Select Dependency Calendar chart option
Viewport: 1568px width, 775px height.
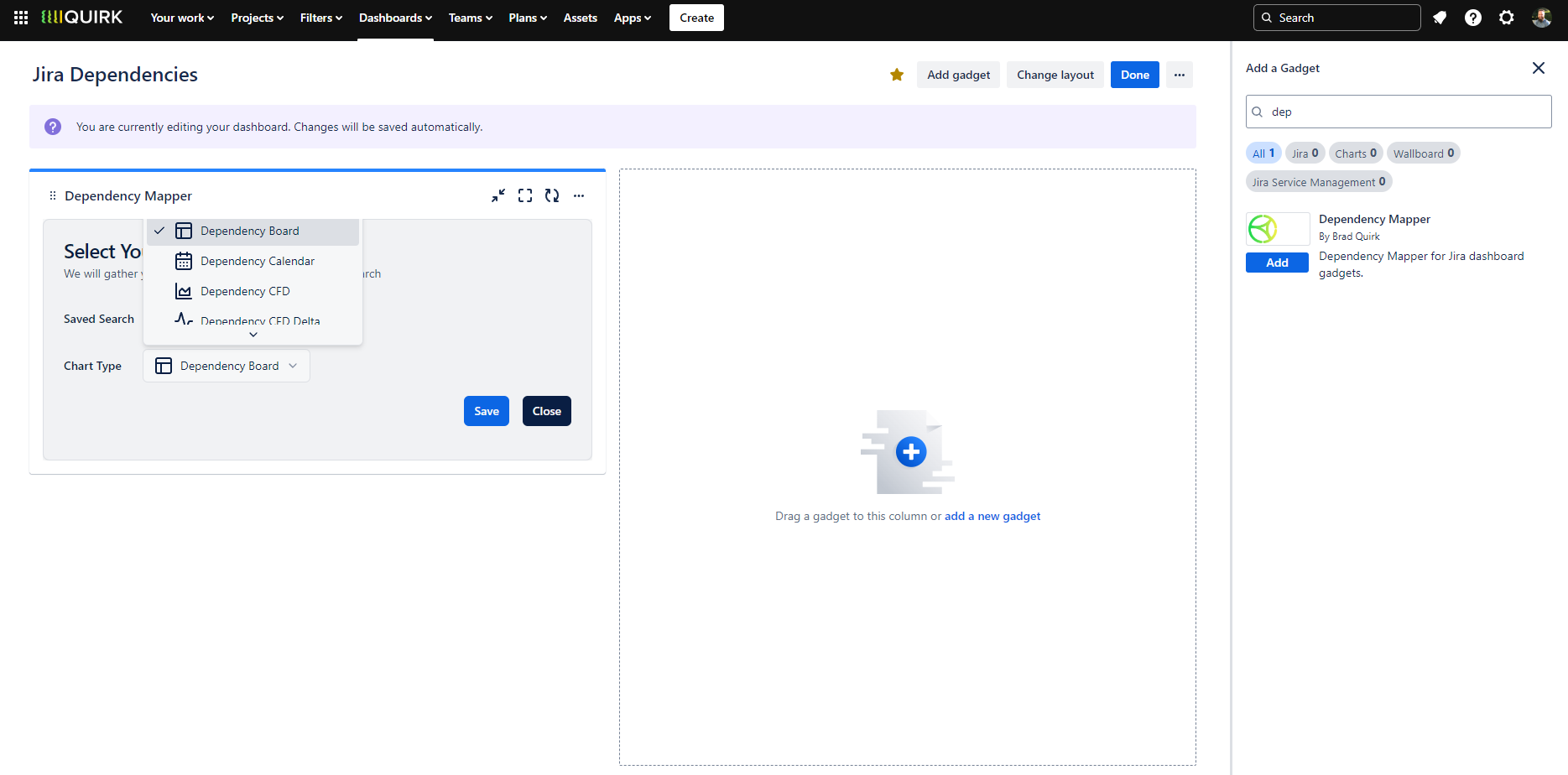click(253, 261)
